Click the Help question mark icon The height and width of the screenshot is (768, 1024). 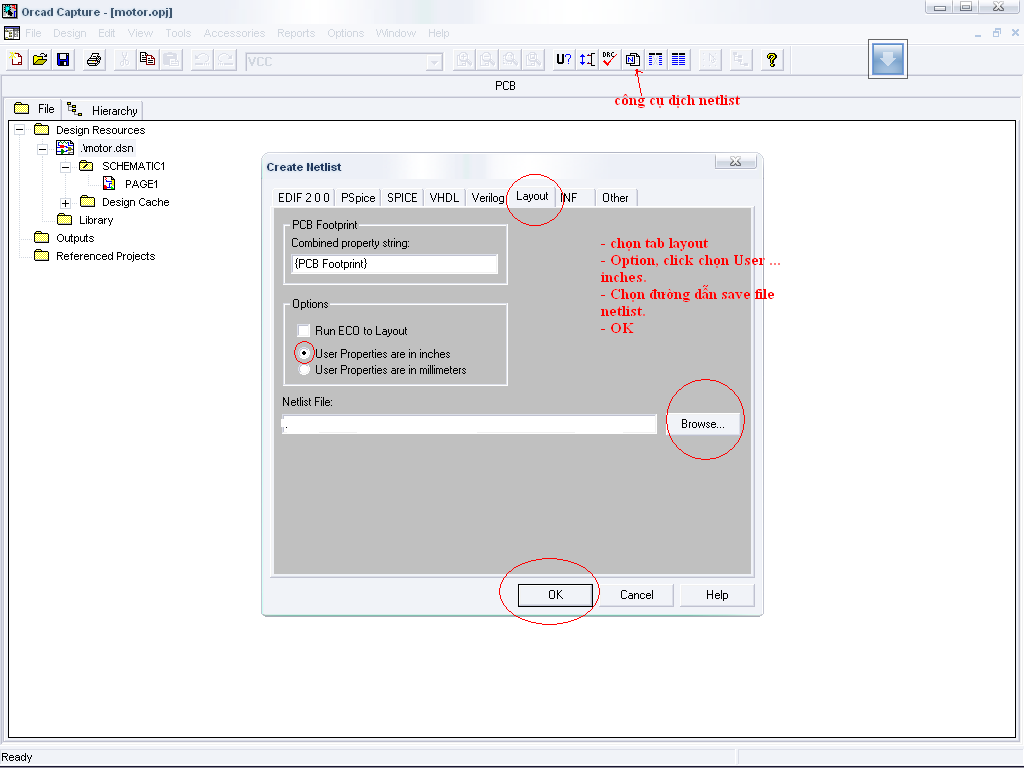tap(771, 60)
